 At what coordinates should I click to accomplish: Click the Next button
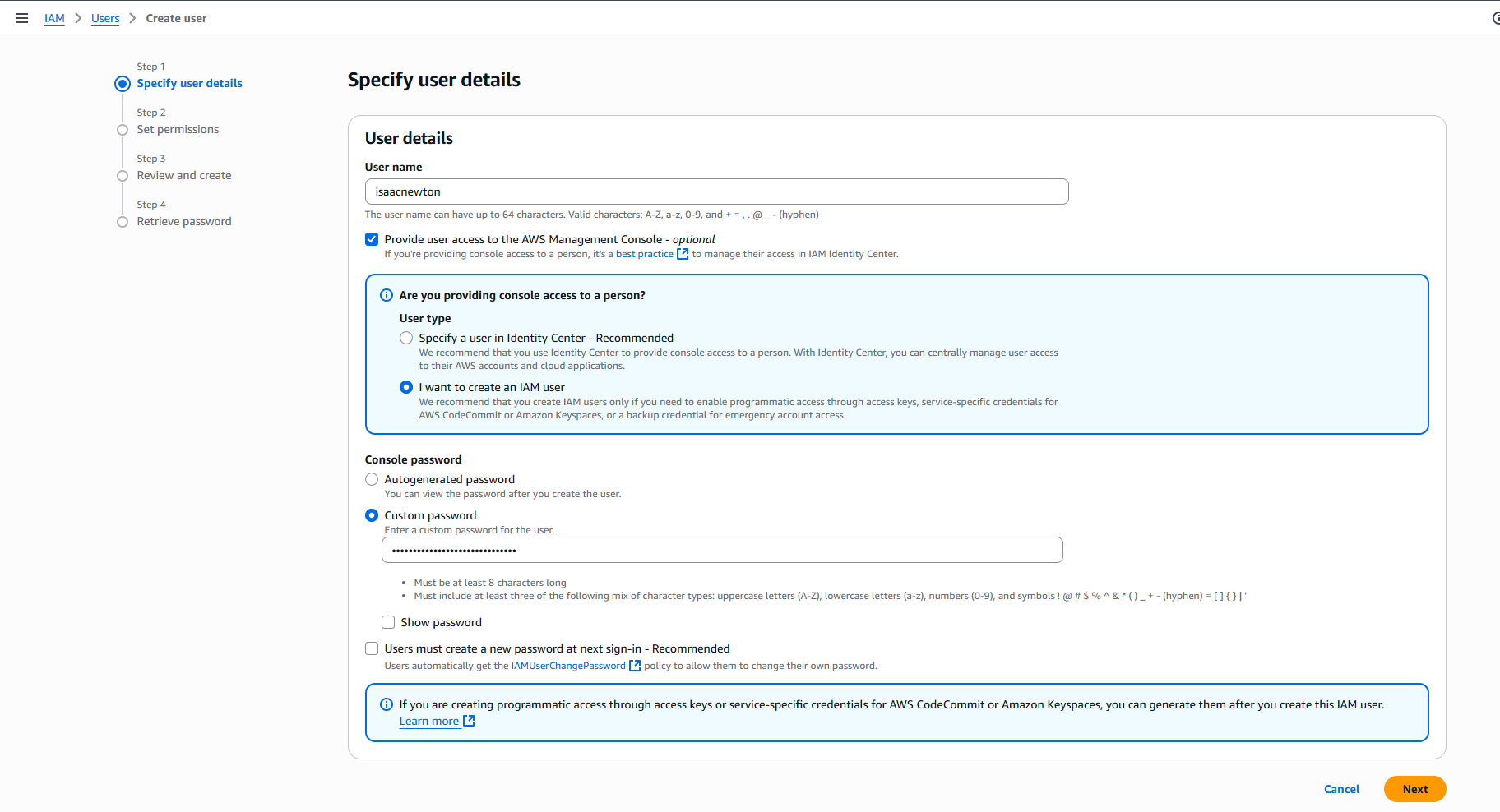(x=1414, y=789)
